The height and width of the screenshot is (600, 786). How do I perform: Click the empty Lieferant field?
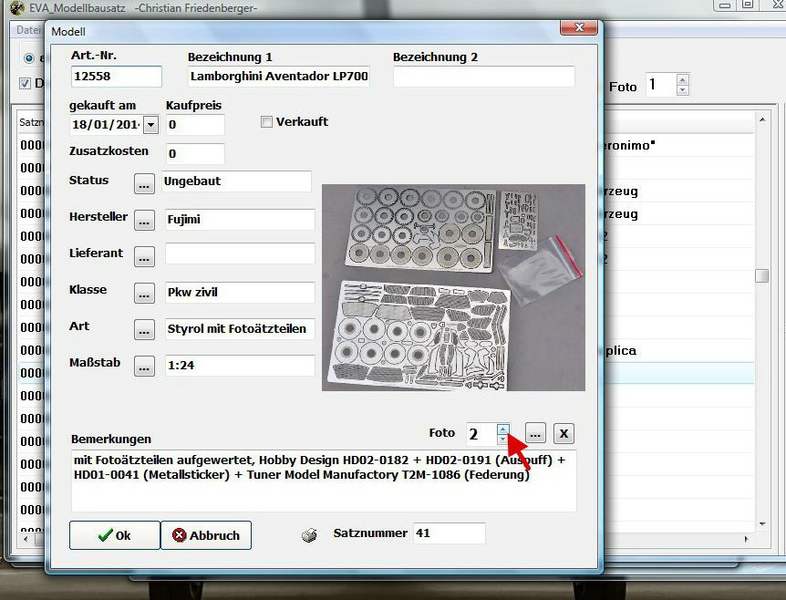coord(240,254)
